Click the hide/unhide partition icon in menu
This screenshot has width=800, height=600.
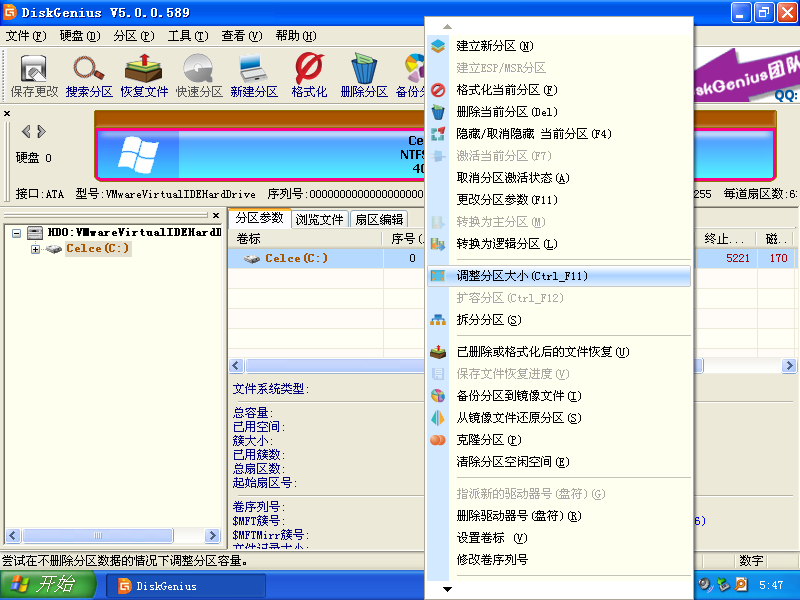438,134
